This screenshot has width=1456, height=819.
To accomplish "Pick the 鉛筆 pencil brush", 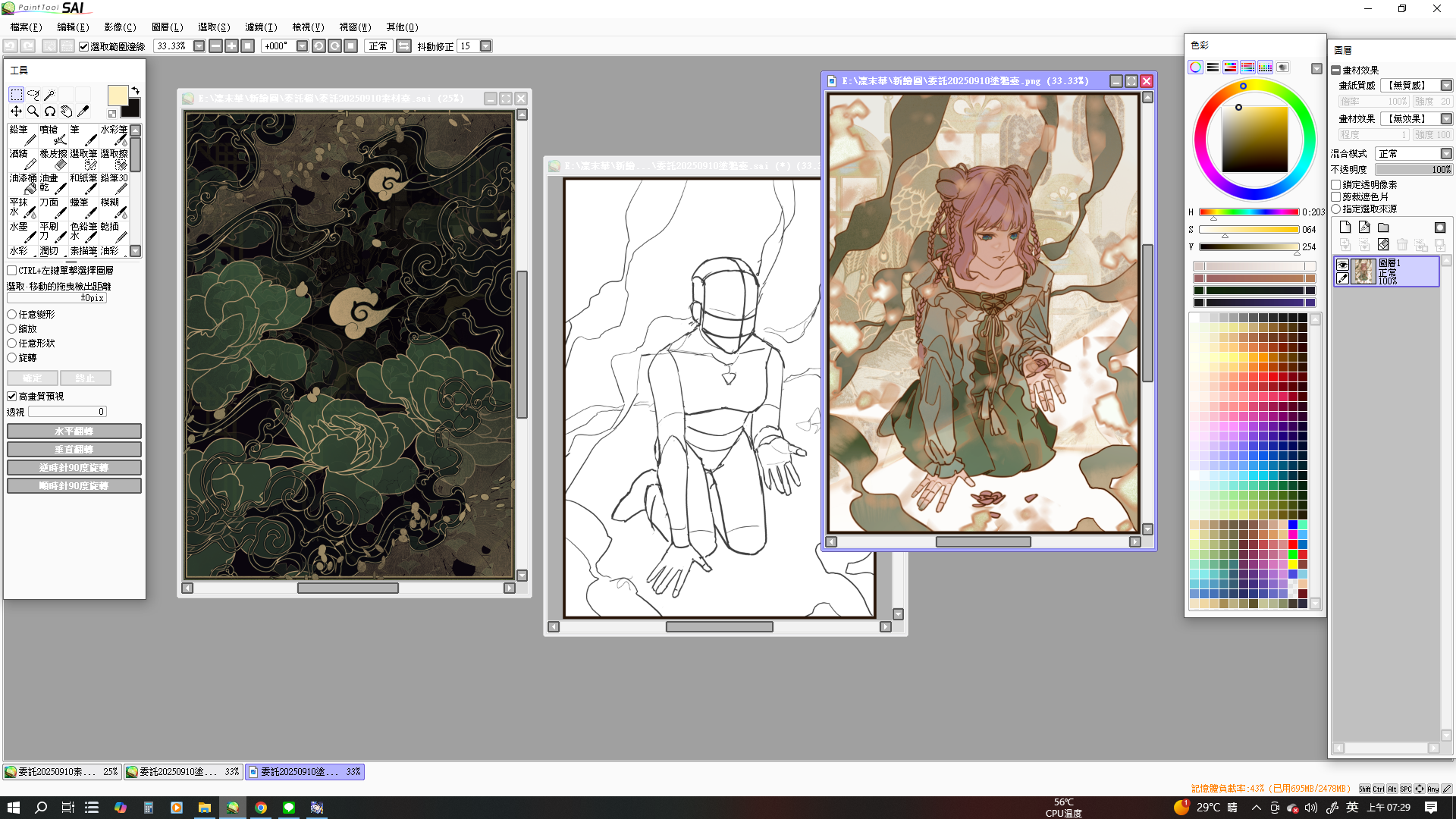I will [x=23, y=135].
